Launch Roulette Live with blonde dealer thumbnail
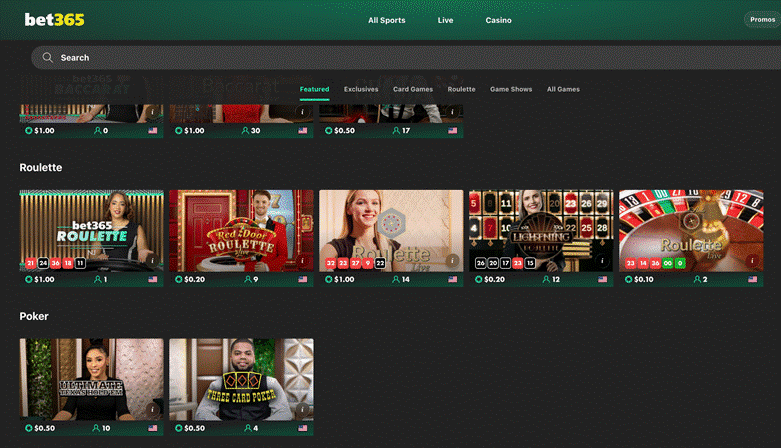The height and width of the screenshot is (448, 781). (x=391, y=231)
